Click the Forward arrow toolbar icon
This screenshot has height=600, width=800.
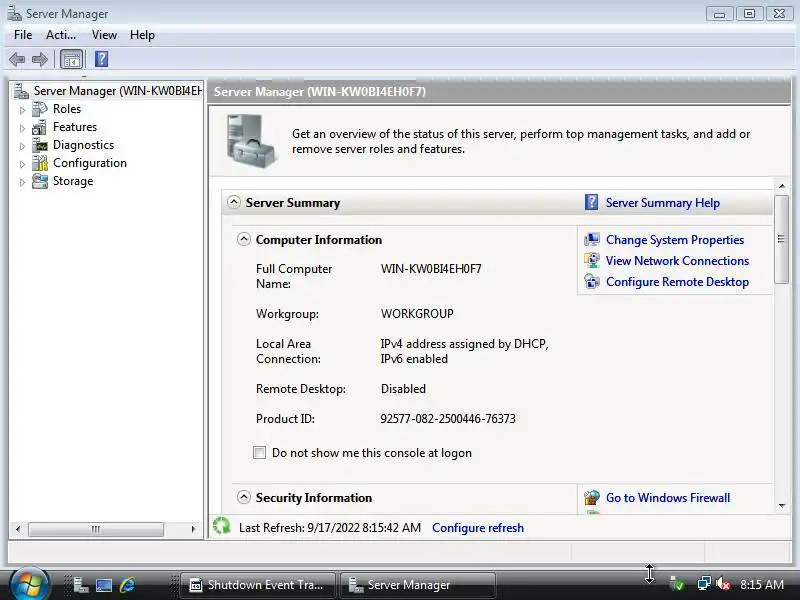[x=40, y=60]
